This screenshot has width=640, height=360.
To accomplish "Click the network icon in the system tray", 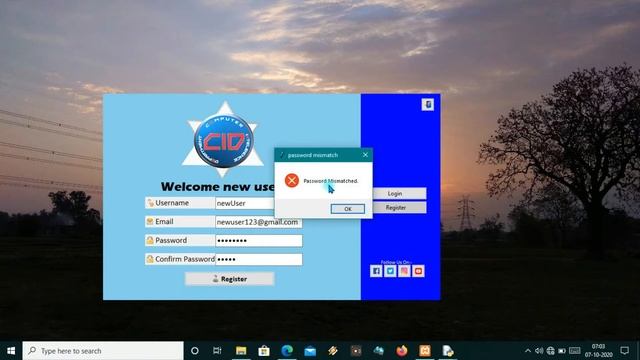I will 551,351.
